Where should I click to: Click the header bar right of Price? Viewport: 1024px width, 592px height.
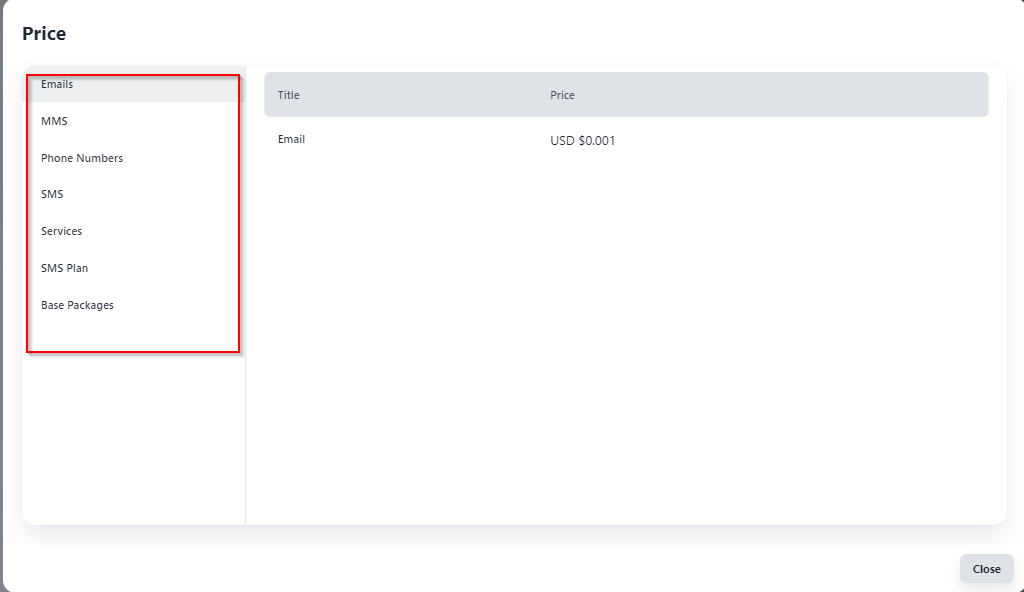point(800,95)
